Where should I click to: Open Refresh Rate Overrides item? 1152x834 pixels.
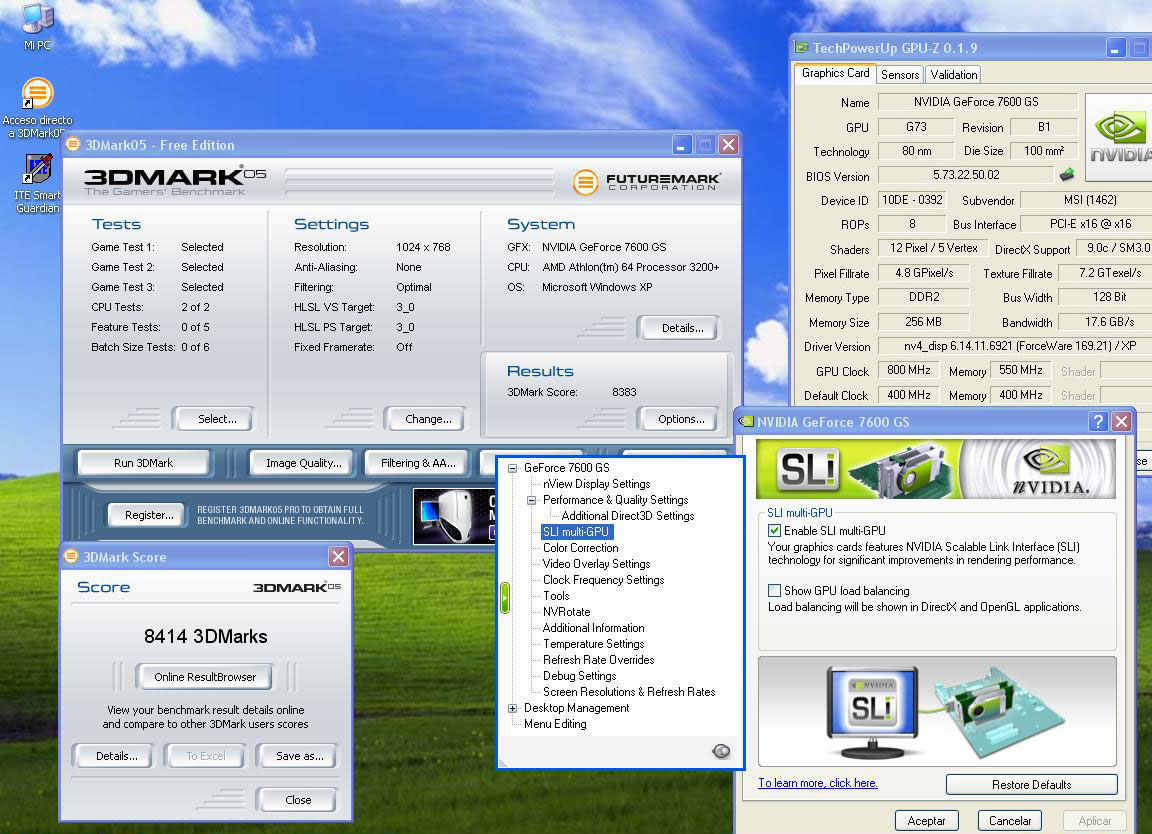point(598,660)
